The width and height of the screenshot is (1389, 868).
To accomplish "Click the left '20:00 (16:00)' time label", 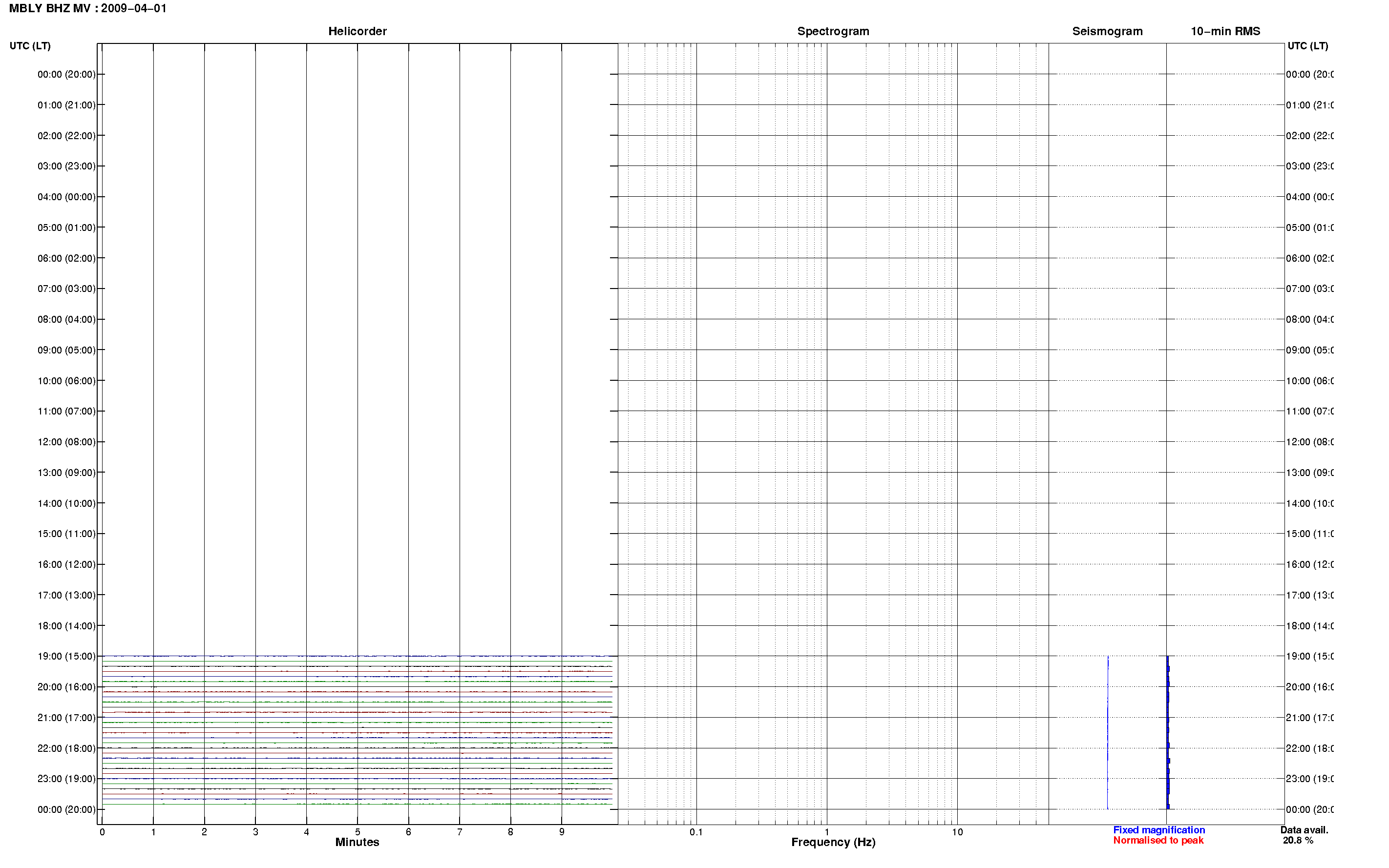I will [x=66, y=687].
